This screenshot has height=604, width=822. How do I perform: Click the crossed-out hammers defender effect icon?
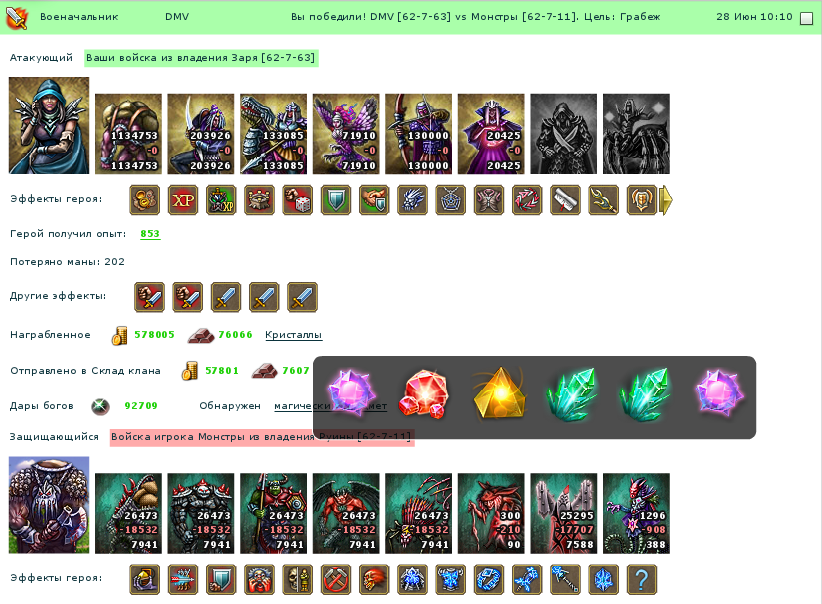coord(336,579)
